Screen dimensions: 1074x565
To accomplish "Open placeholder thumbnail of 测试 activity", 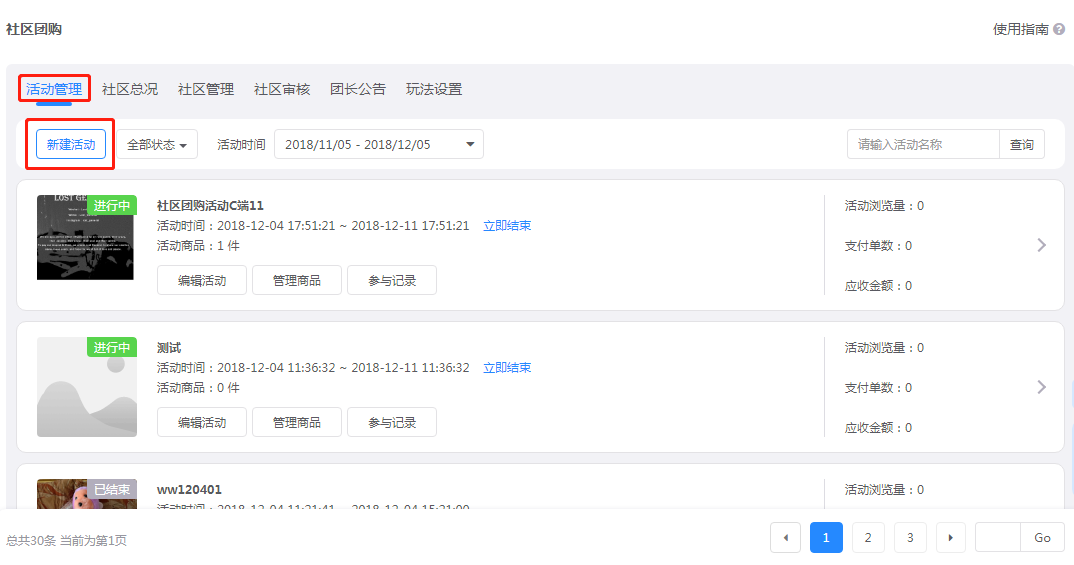I will click(x=87, y=387).
